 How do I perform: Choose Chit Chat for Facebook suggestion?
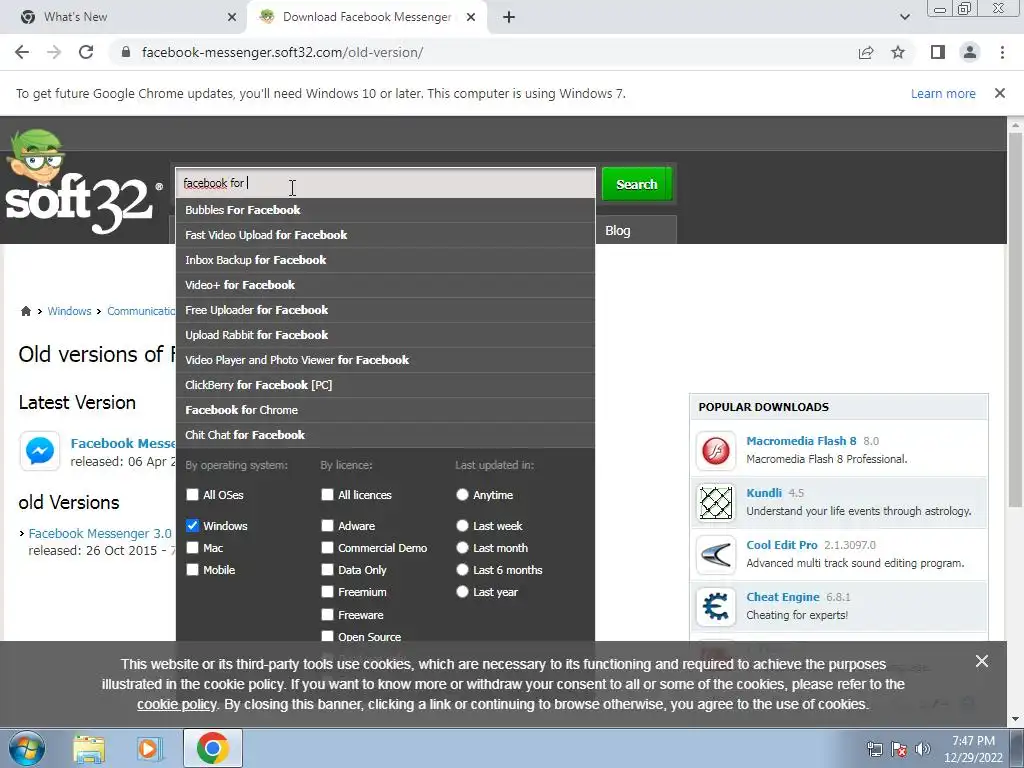pos(385,435)
